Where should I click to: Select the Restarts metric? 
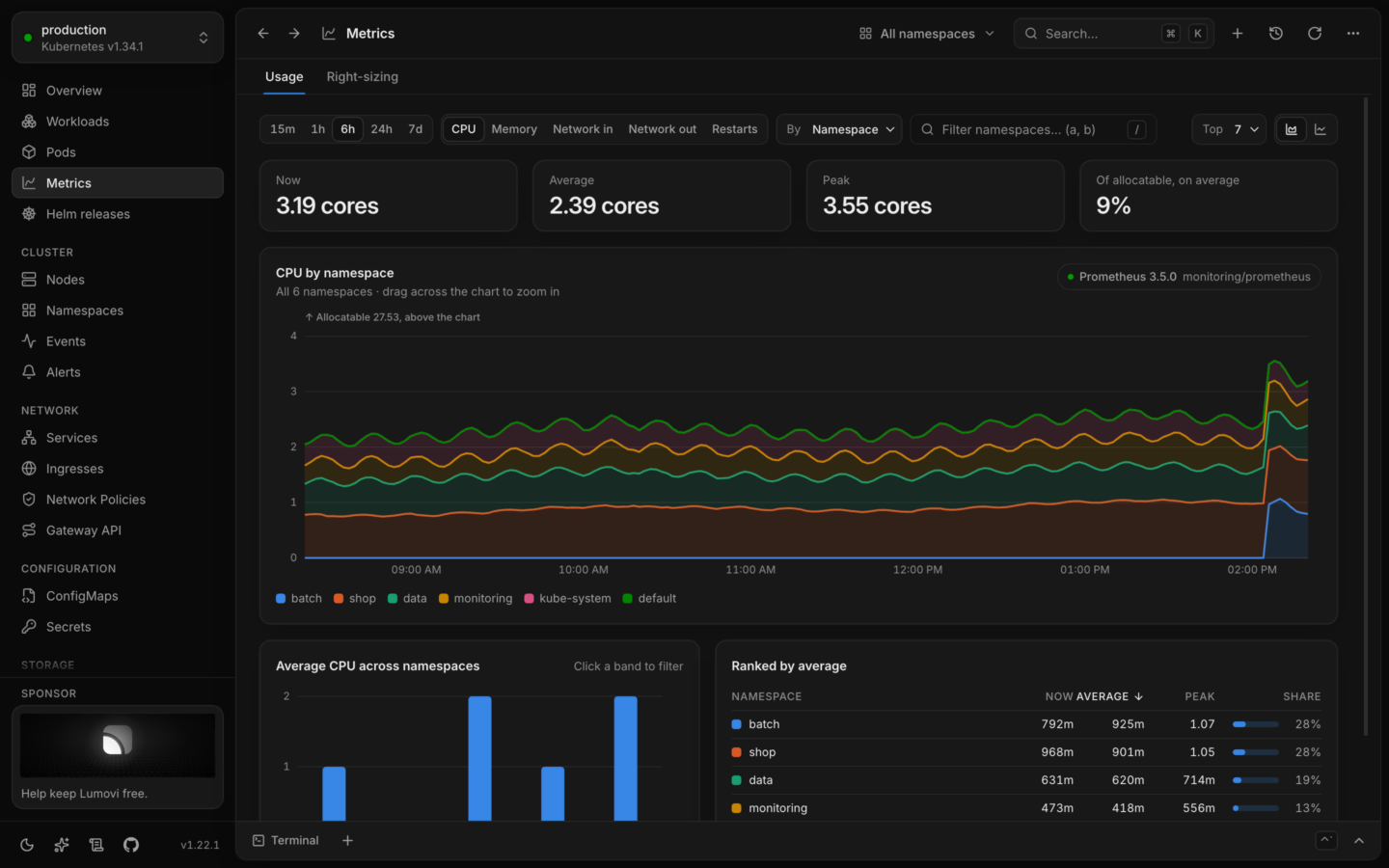coord(735,129)
